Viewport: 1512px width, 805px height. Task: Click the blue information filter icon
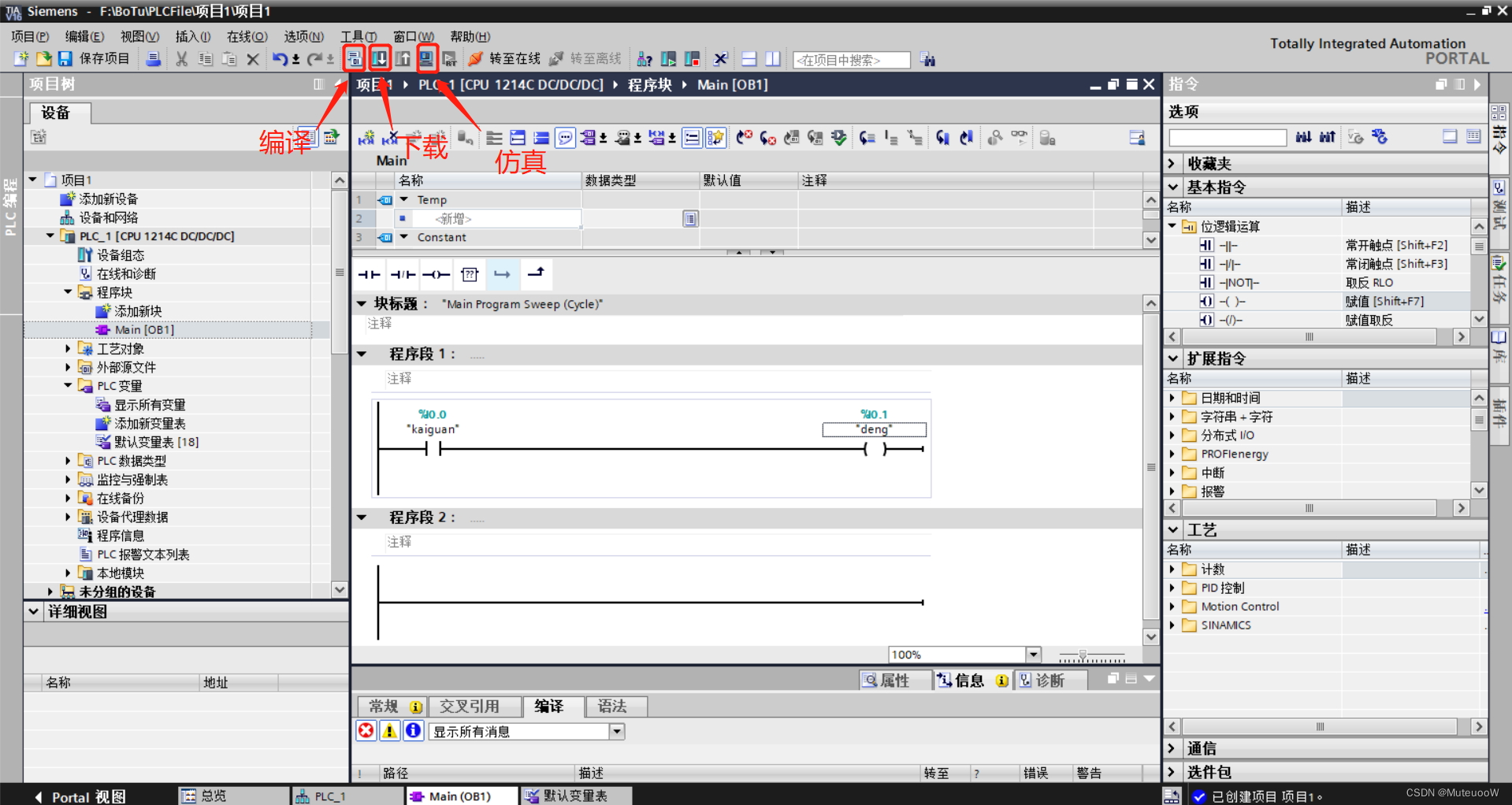(414, 731)
